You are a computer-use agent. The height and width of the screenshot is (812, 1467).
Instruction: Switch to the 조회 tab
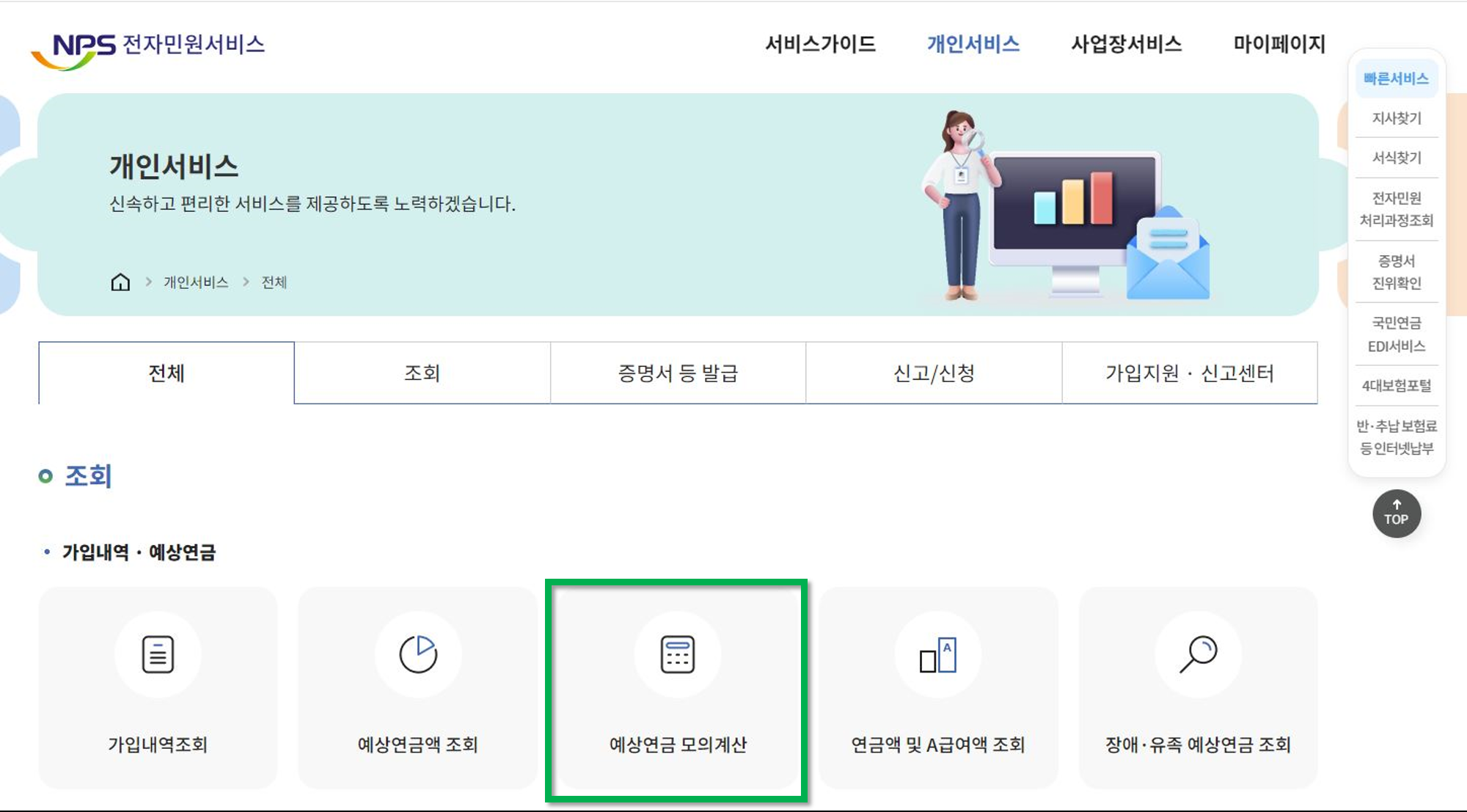coord(422,373)
